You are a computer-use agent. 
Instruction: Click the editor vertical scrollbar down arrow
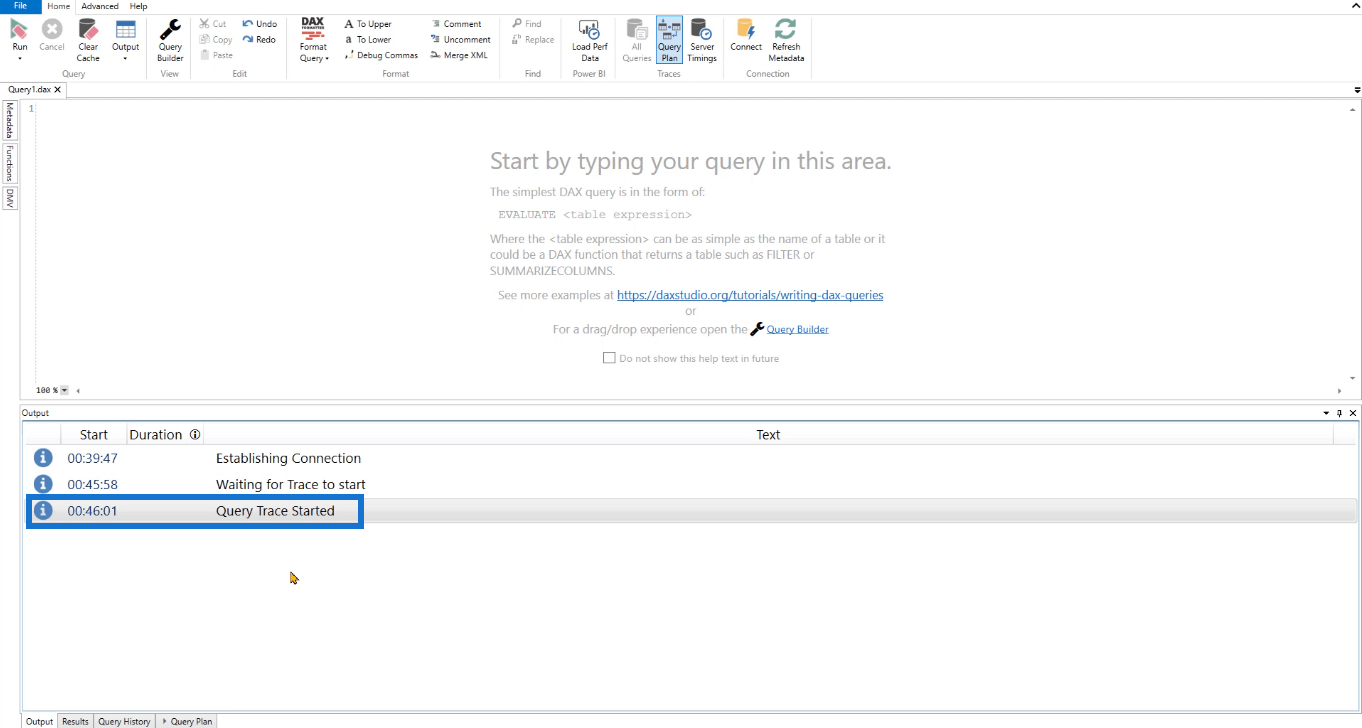1353,378
